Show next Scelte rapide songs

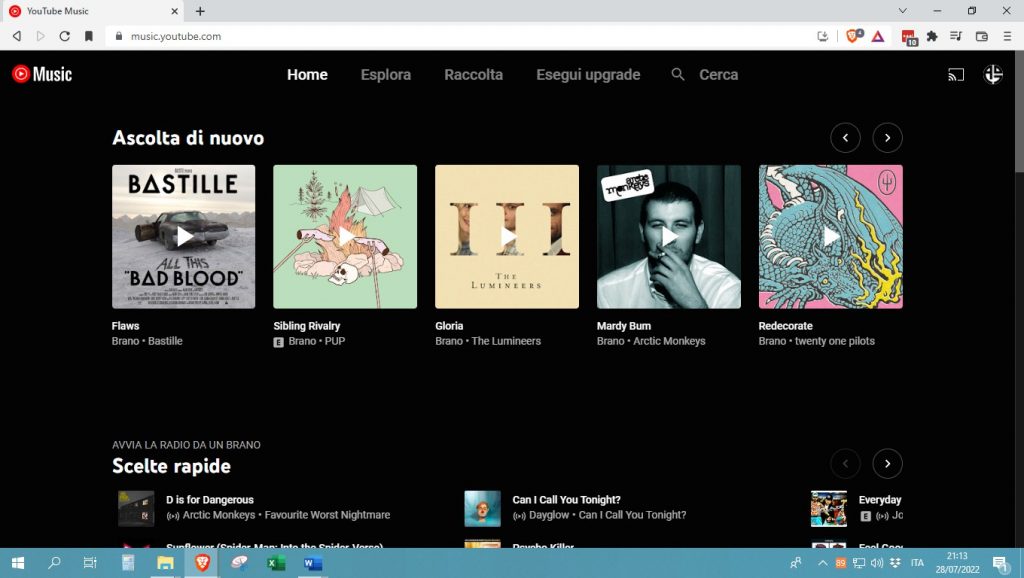887,463
